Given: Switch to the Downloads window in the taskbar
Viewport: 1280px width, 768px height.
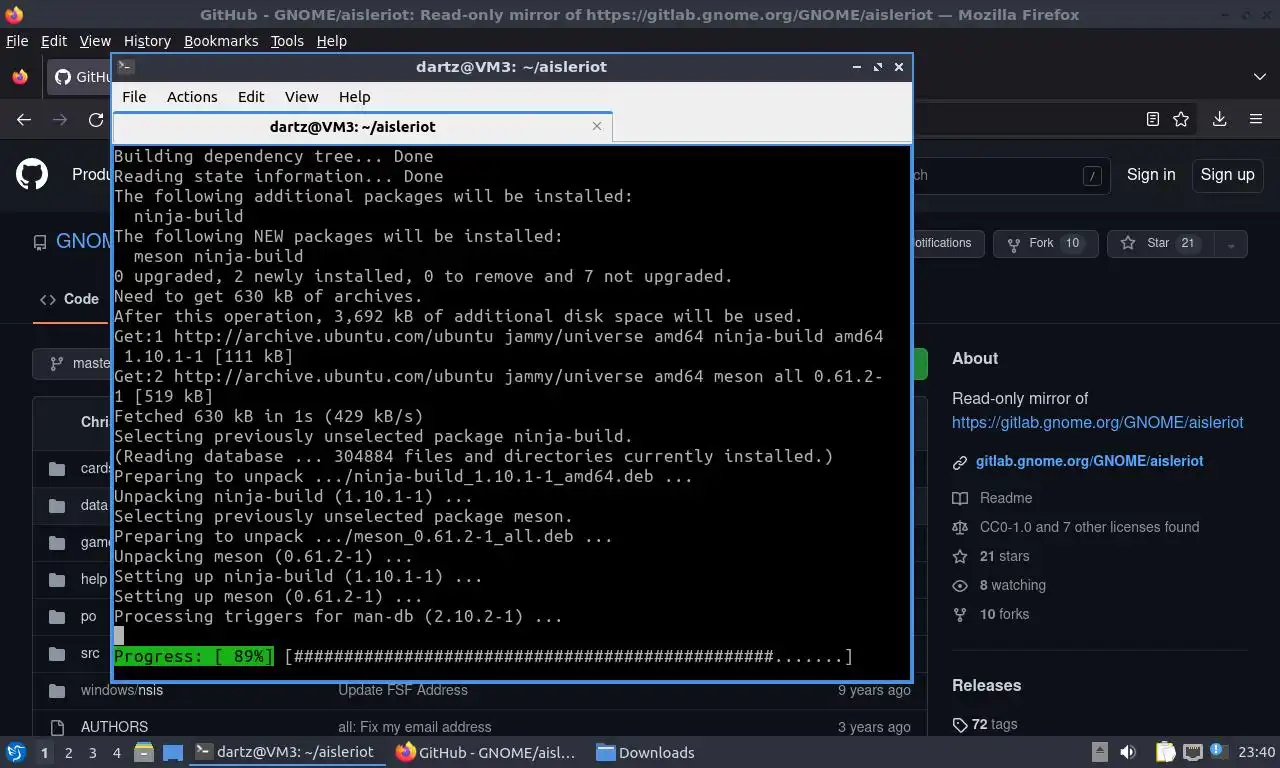Looking at the screenshot, I should coord(645,752).
